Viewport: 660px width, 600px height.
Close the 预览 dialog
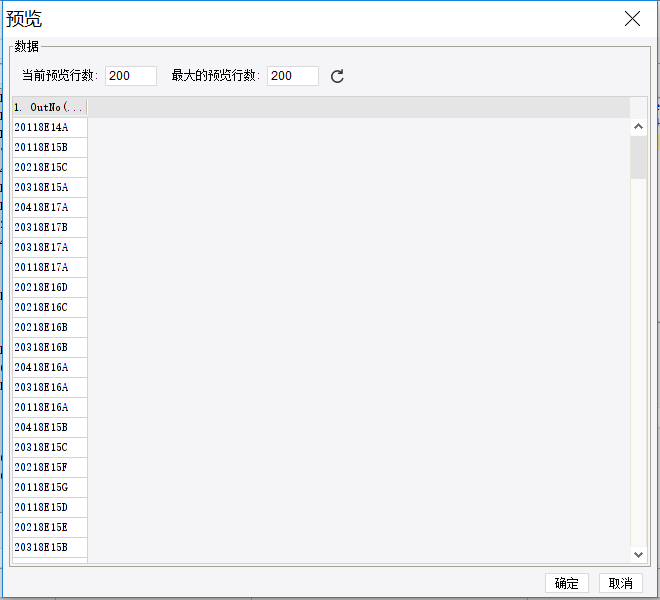tap(632, 19)
